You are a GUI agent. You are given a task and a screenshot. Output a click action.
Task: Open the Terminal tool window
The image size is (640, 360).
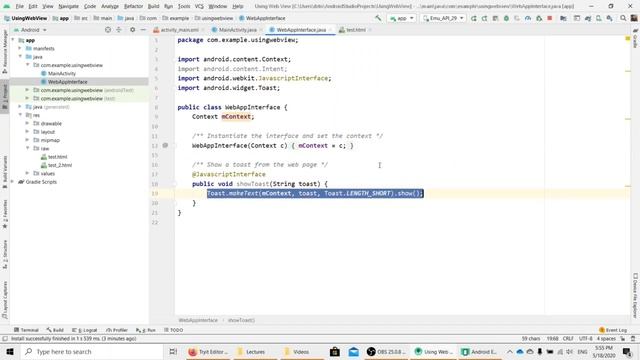pos(26,330)
